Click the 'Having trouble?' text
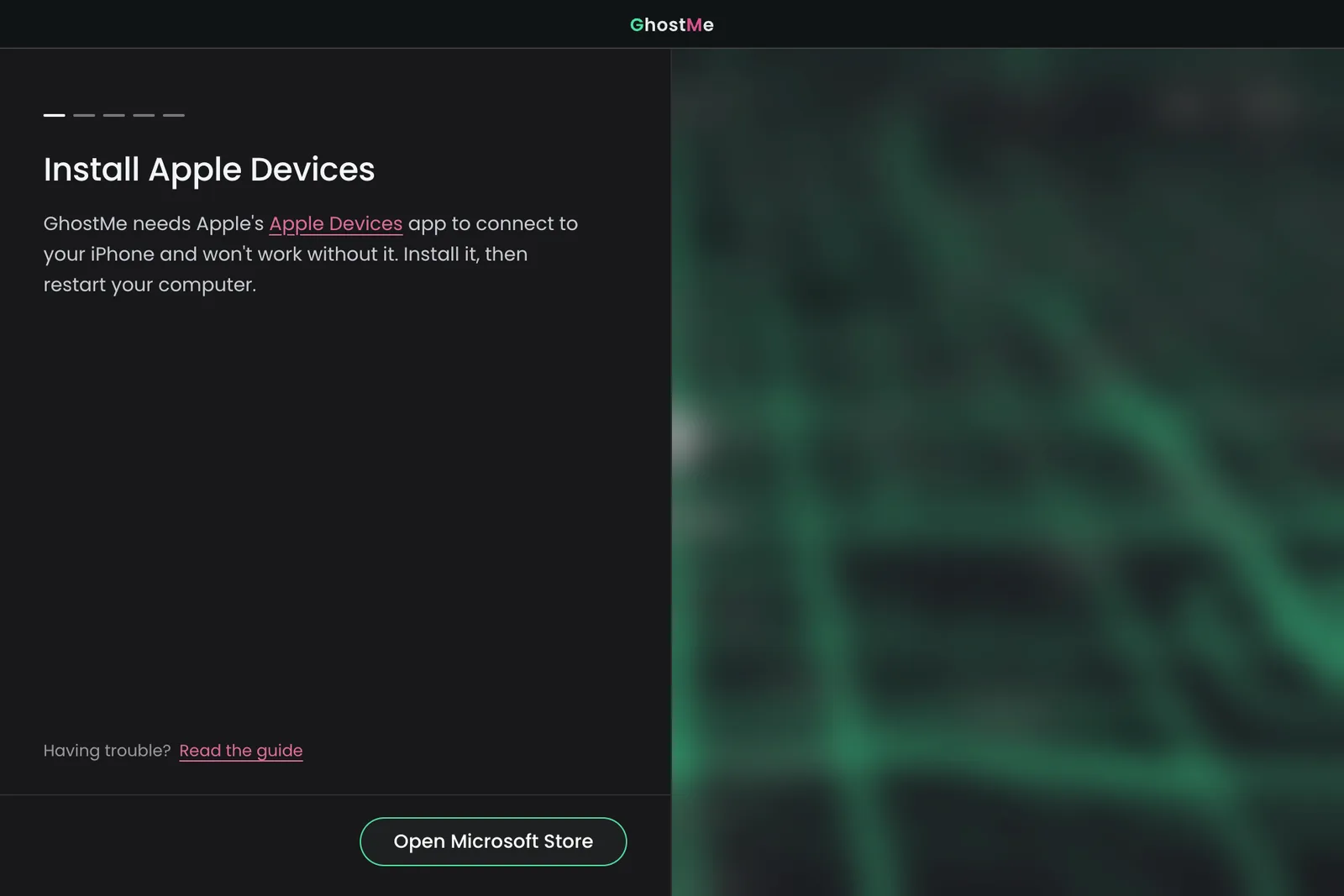 (x=107, y=751)
